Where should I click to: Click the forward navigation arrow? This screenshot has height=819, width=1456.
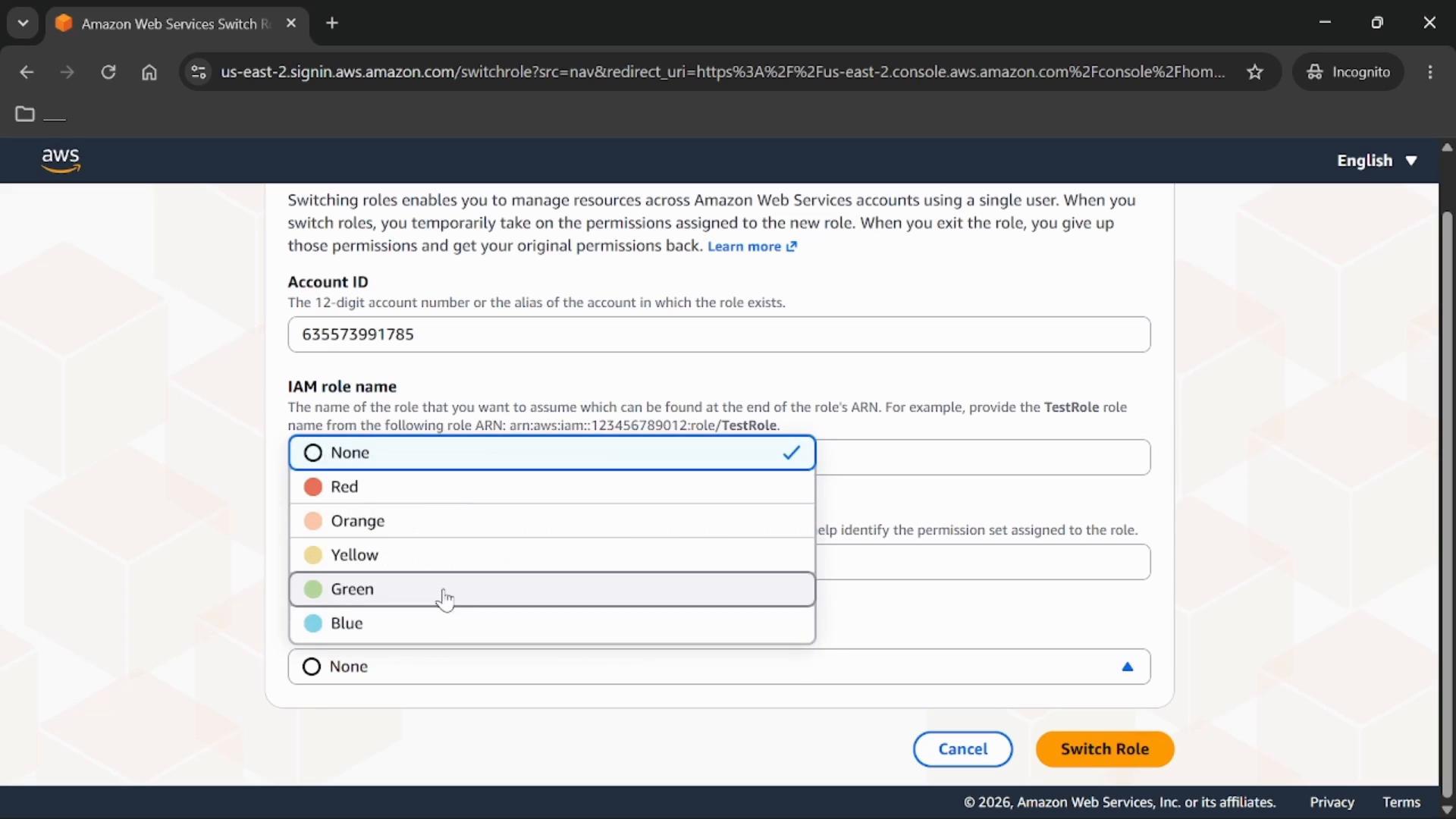tap(67, 72)
